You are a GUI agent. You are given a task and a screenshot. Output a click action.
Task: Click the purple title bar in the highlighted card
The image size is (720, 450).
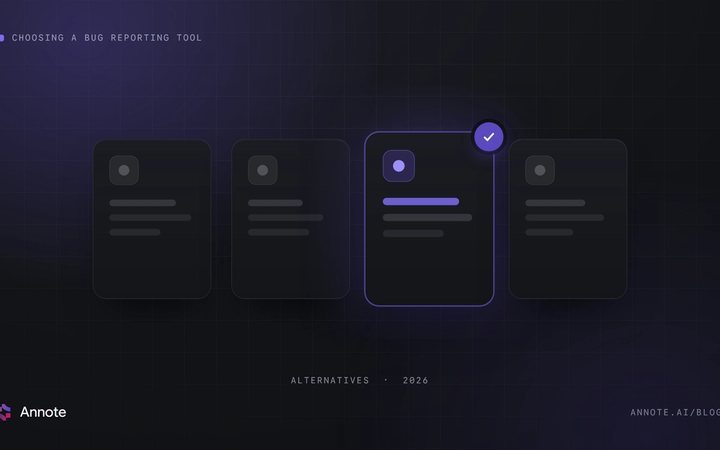421,202
